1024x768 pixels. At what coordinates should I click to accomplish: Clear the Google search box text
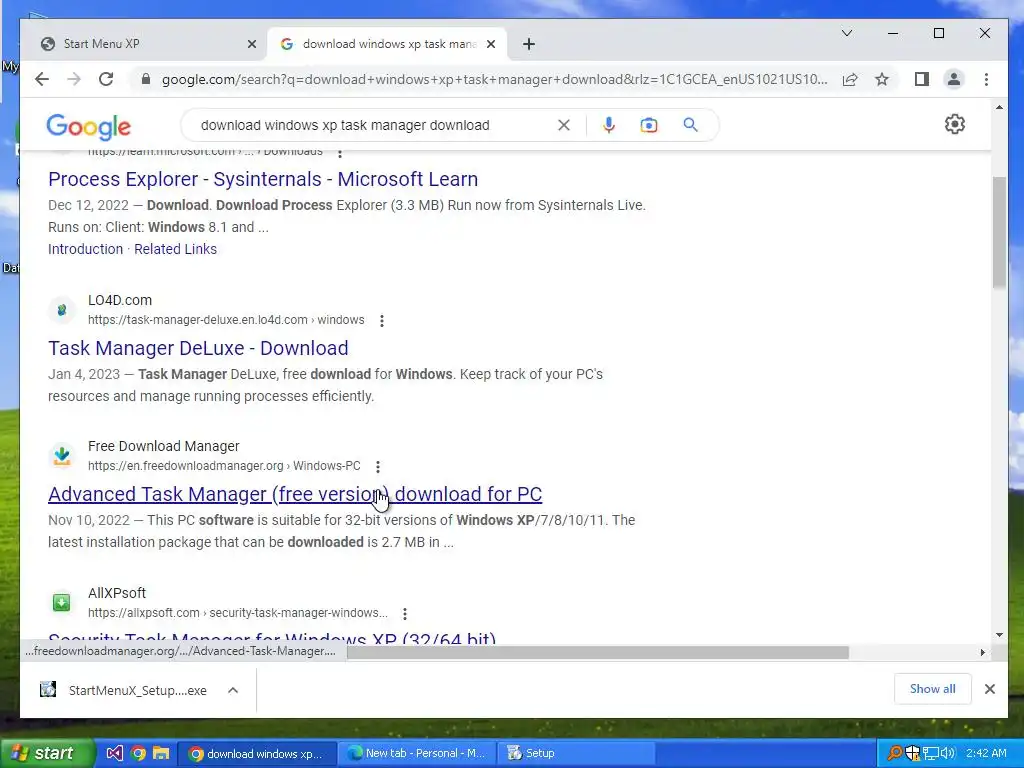tap(564, 125)
